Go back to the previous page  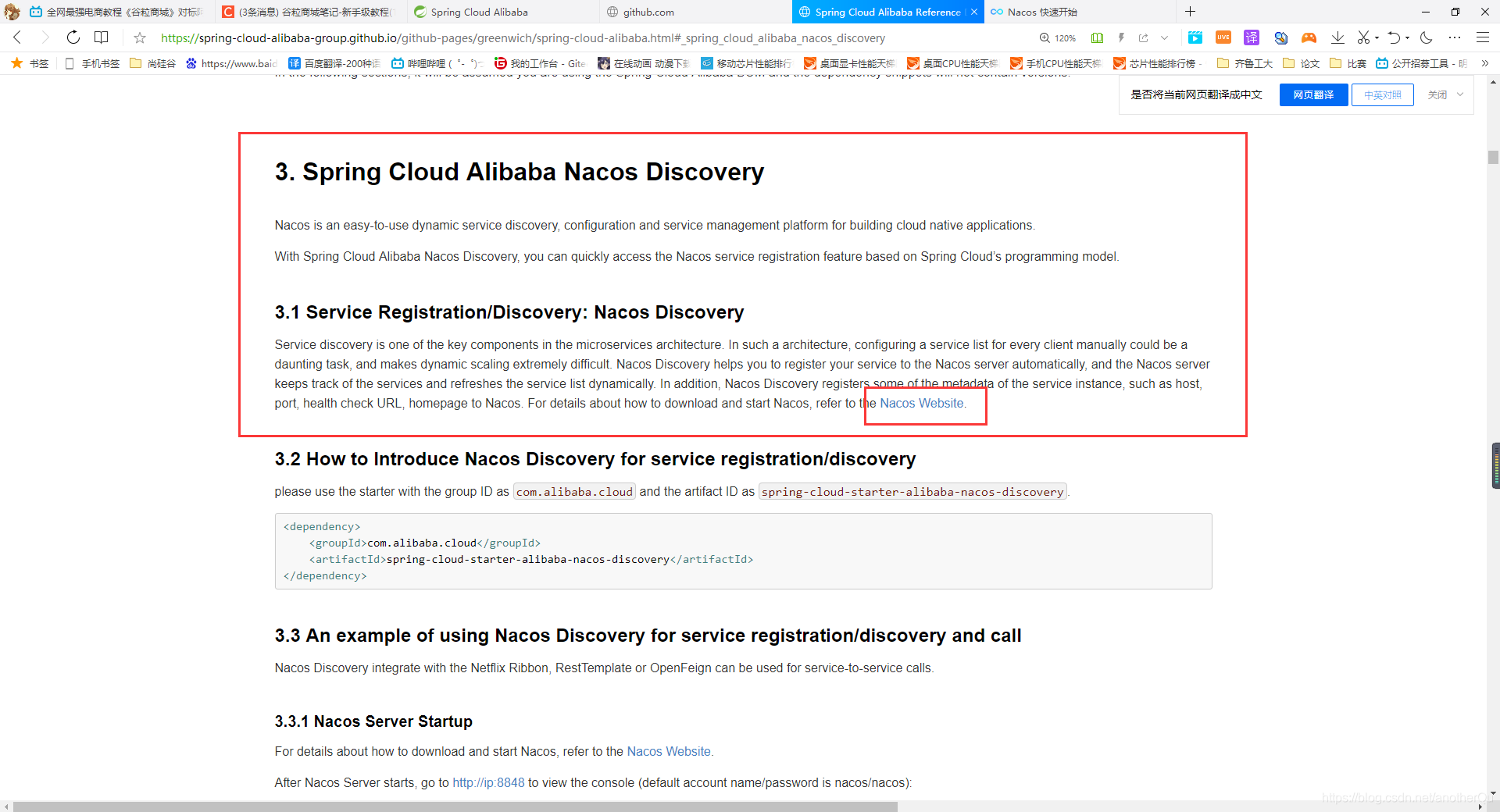coord(17,37)
